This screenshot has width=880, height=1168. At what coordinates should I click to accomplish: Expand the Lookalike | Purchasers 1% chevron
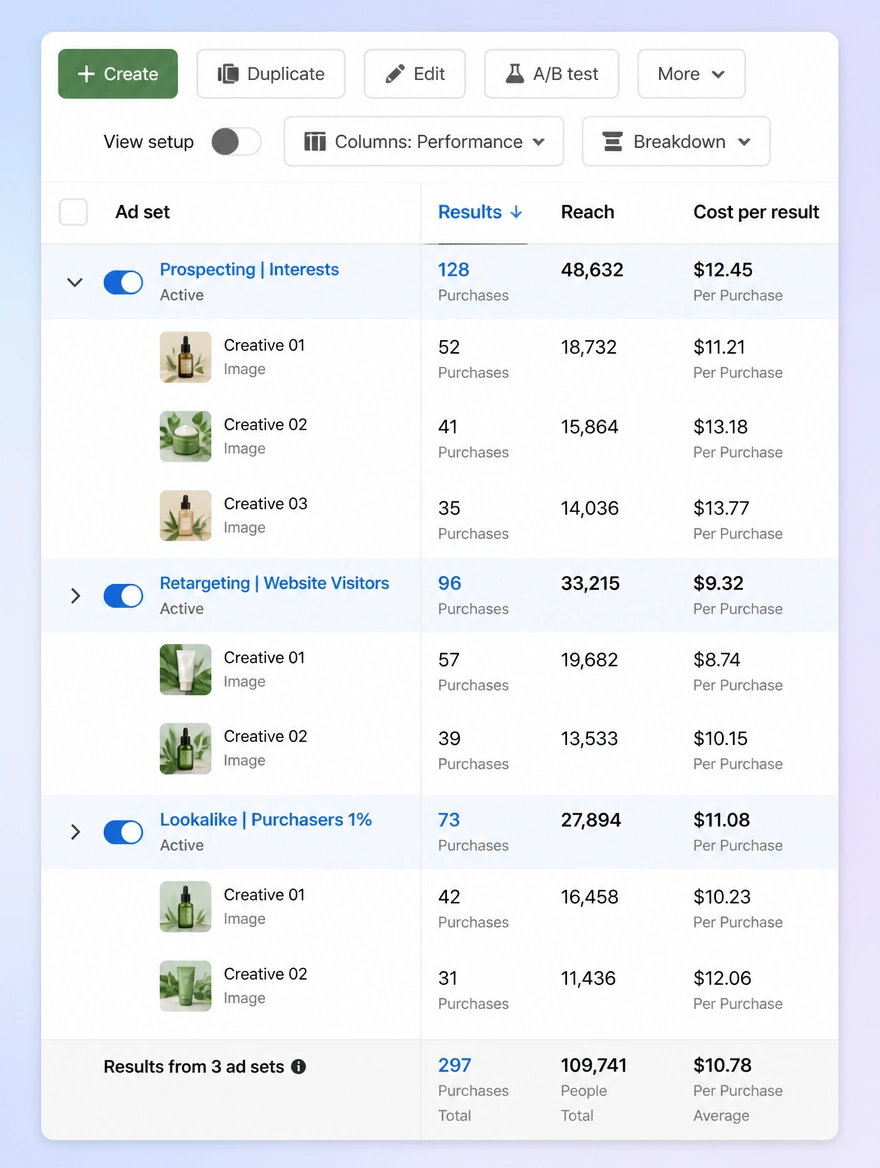pyautogui.click(x=75, y=832)
